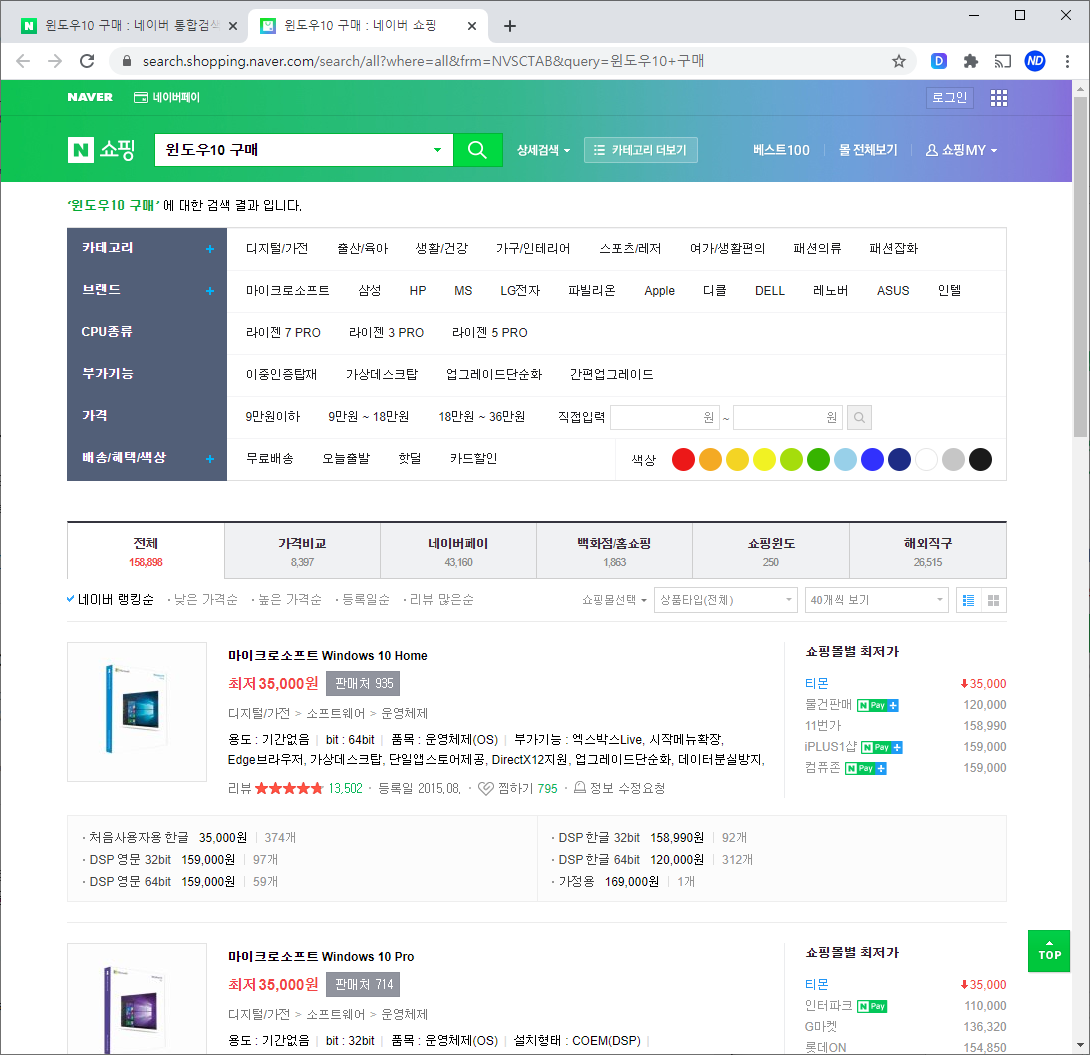Go back with browser back arrow
The image size is (1090, 1055).
(x=23, y=61)
